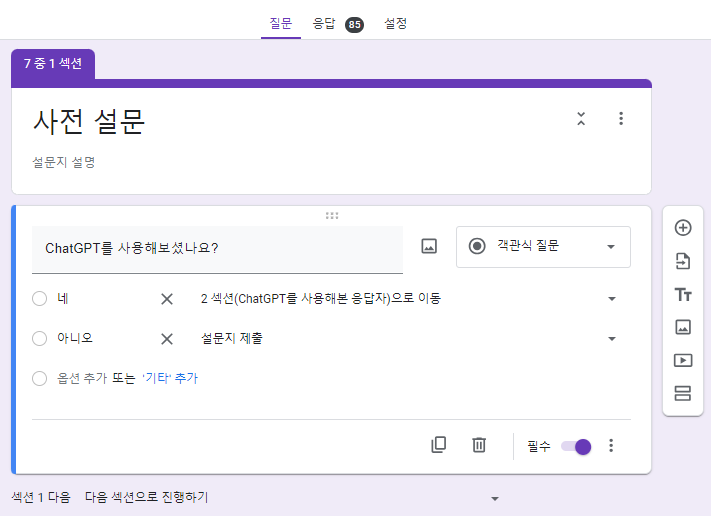Click the import questions icon
This screenshot has height=516, width=711.
683,261
